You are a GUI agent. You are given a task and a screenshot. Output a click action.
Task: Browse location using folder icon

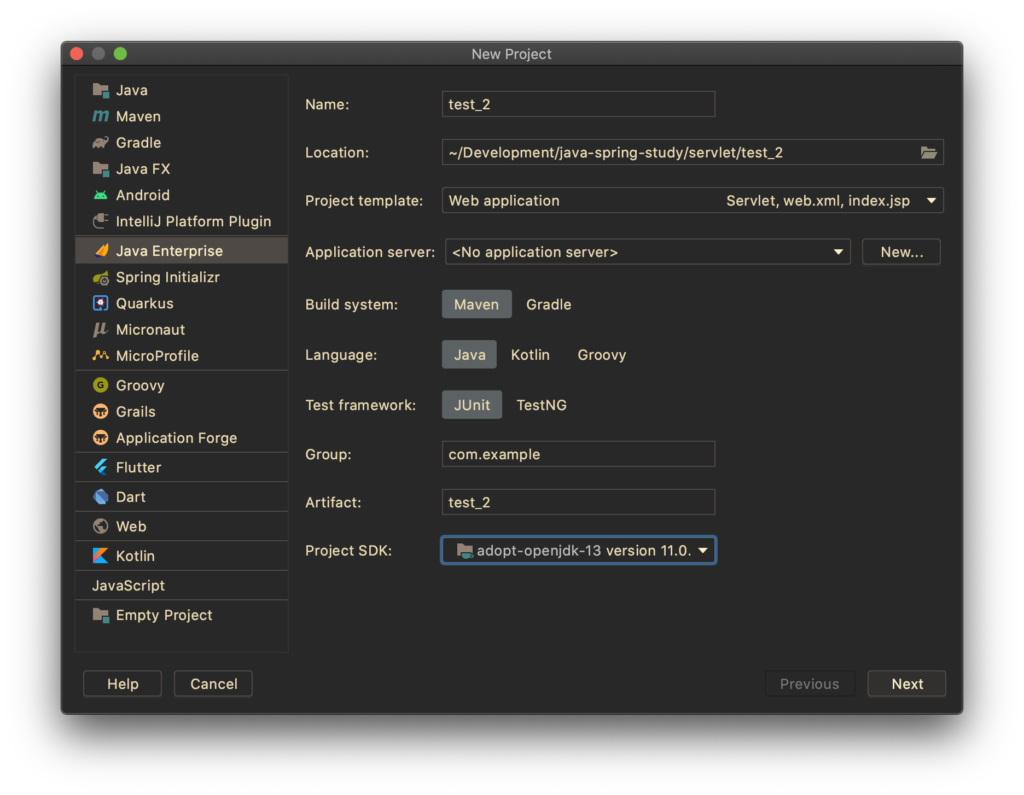pyautogui.click(x=929, y=153)
